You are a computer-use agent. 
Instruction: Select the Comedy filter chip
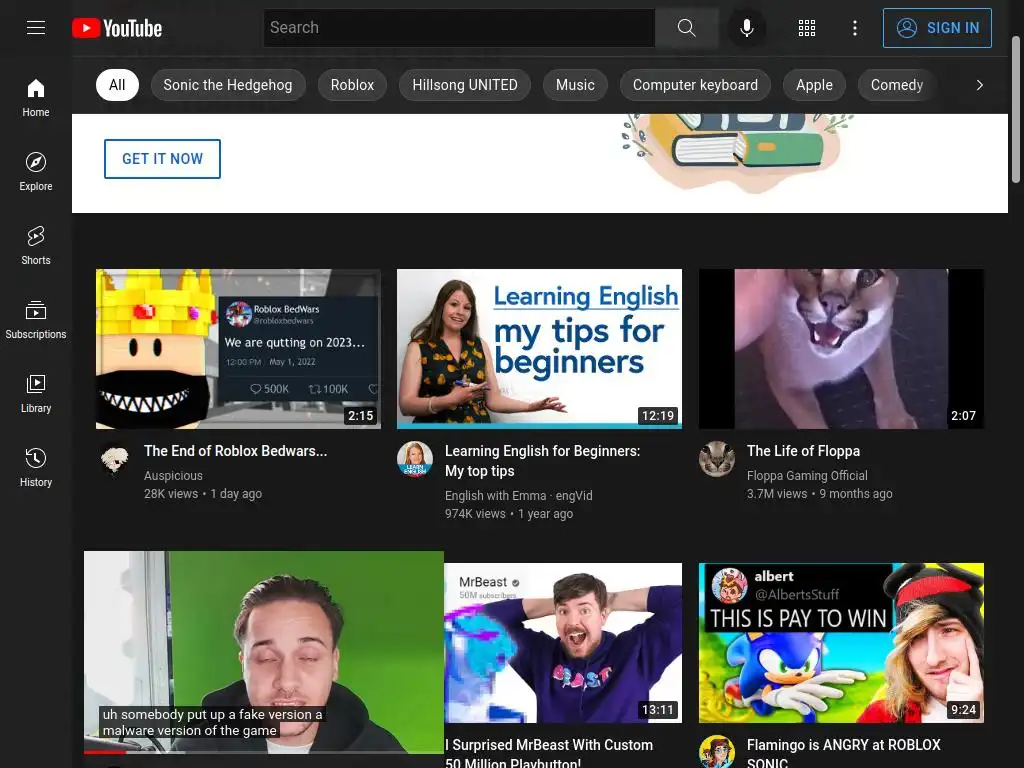pos(897,85)
